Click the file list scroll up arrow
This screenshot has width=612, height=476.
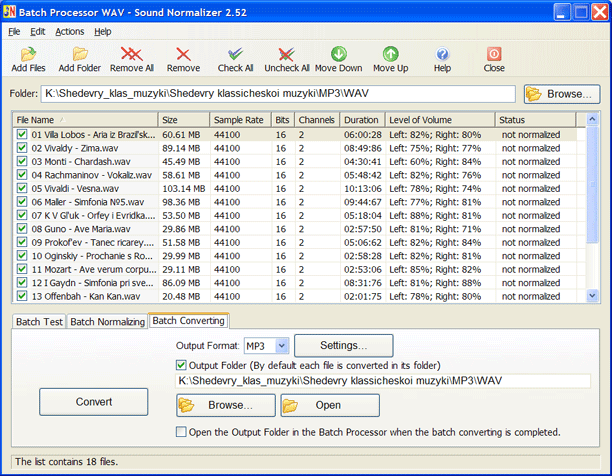tap(592, 119)
